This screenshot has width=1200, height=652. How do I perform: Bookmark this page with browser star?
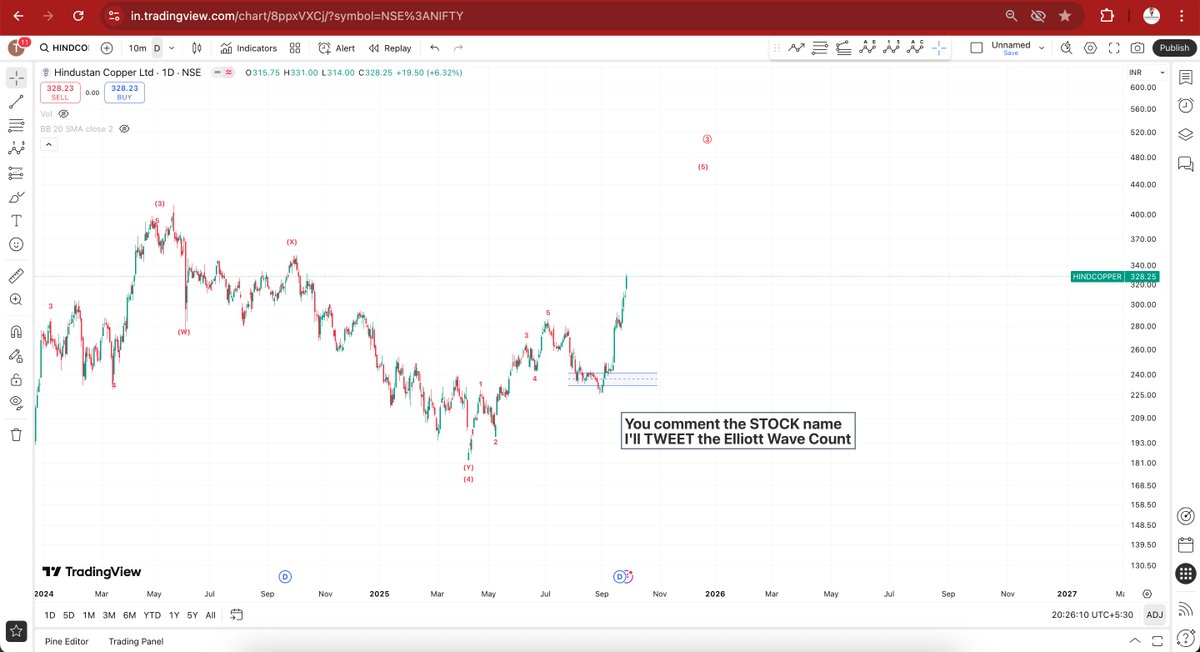(1065, 16)
